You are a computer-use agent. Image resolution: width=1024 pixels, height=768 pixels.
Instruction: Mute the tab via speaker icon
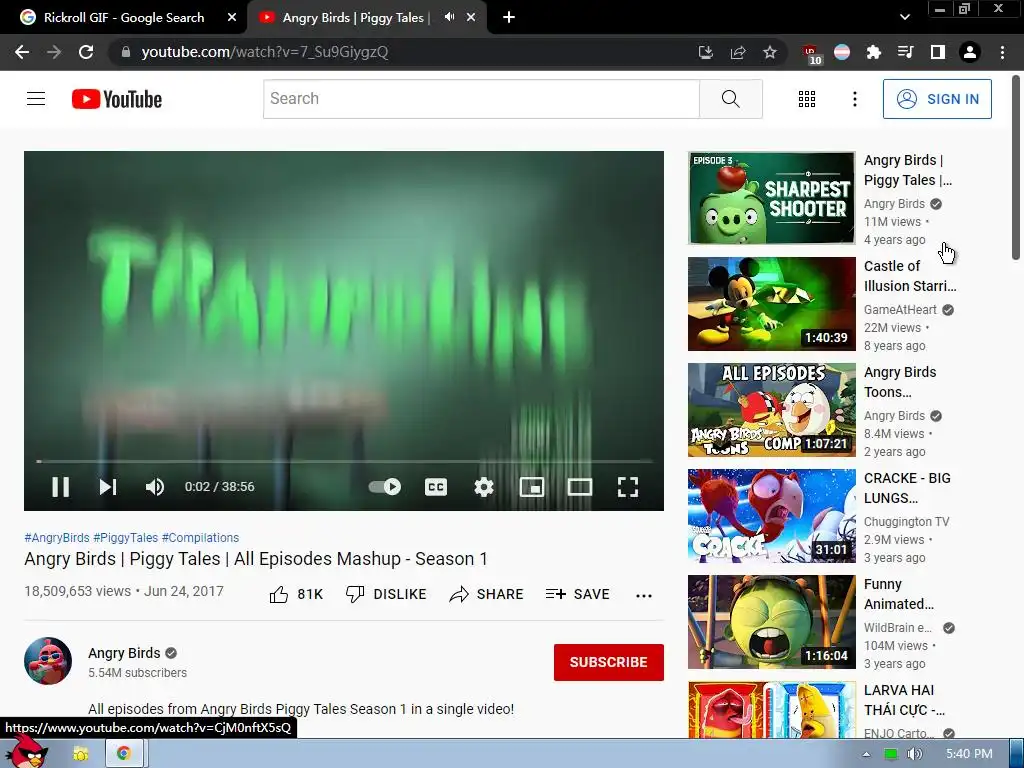click(449, 17)
